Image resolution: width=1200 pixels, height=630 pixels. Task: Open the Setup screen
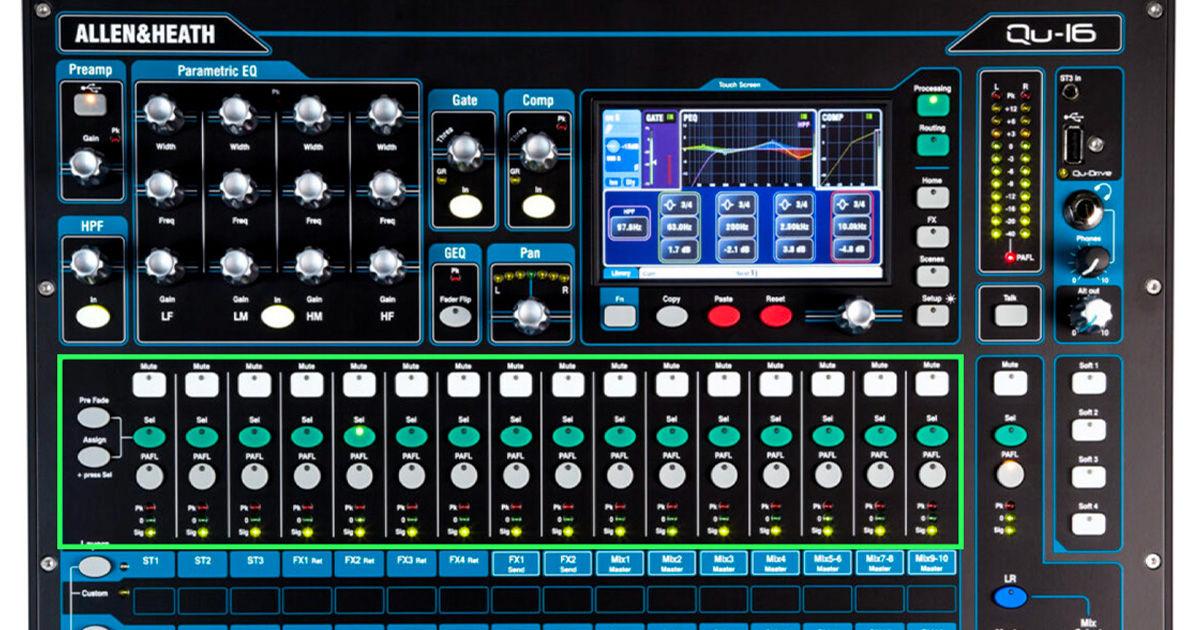[932, 315]
